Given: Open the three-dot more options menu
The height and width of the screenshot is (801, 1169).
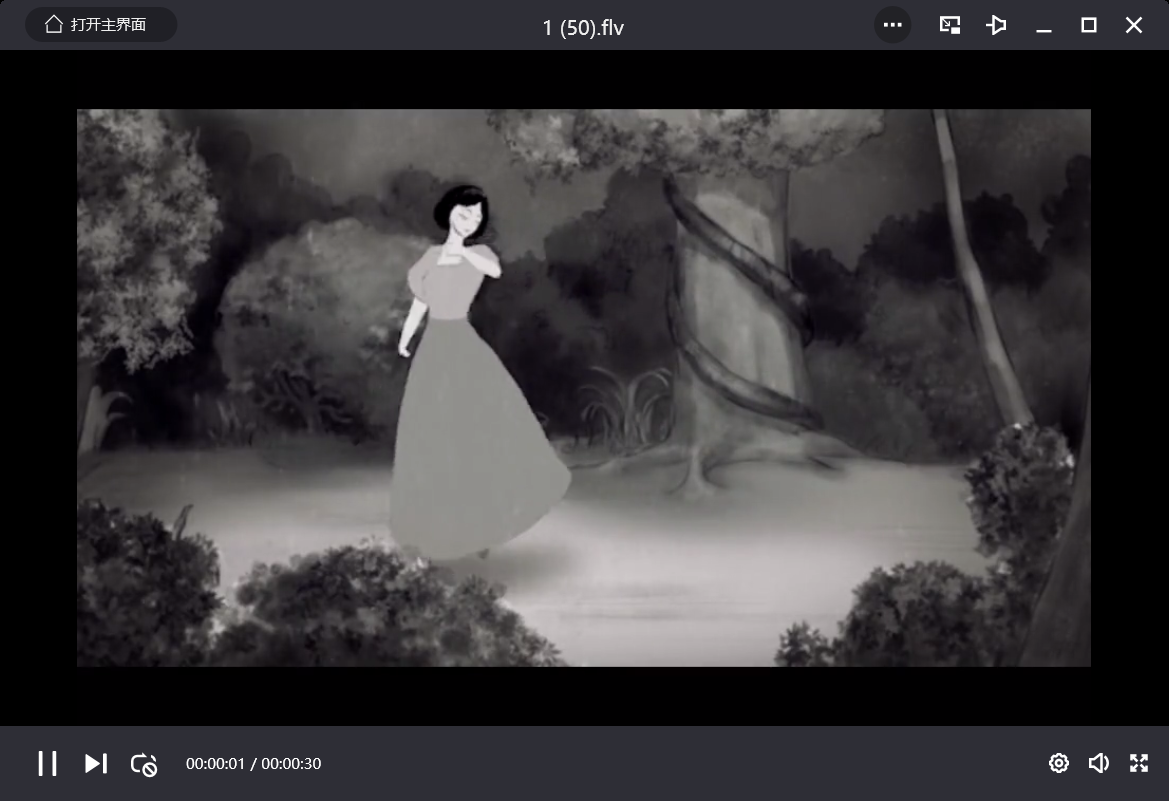Looking at the screenshot, I should (x=892, y=25).
